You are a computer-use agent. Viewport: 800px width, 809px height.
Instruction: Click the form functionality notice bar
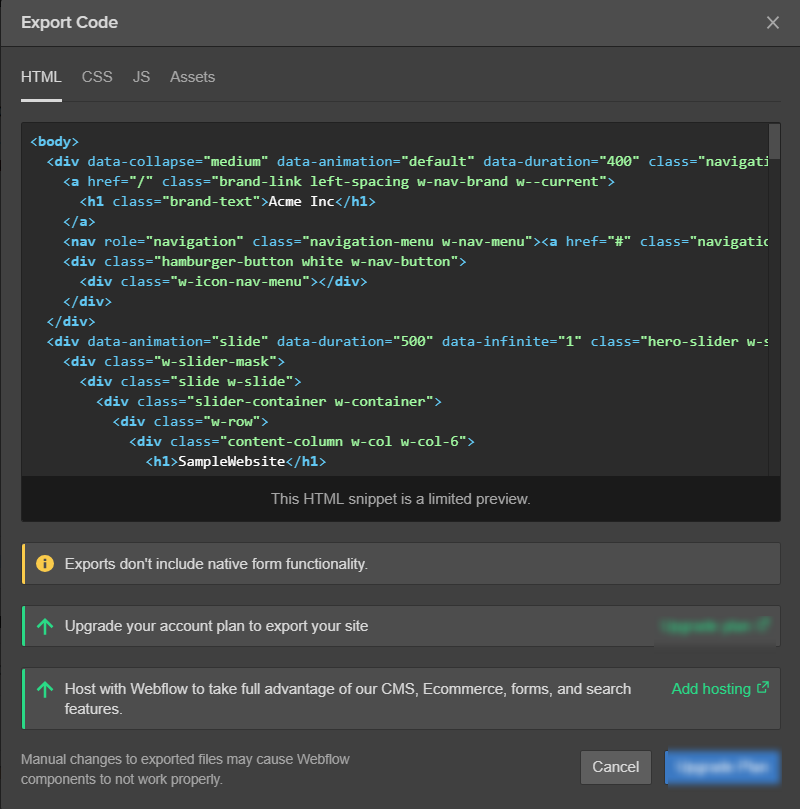[400, 562]
